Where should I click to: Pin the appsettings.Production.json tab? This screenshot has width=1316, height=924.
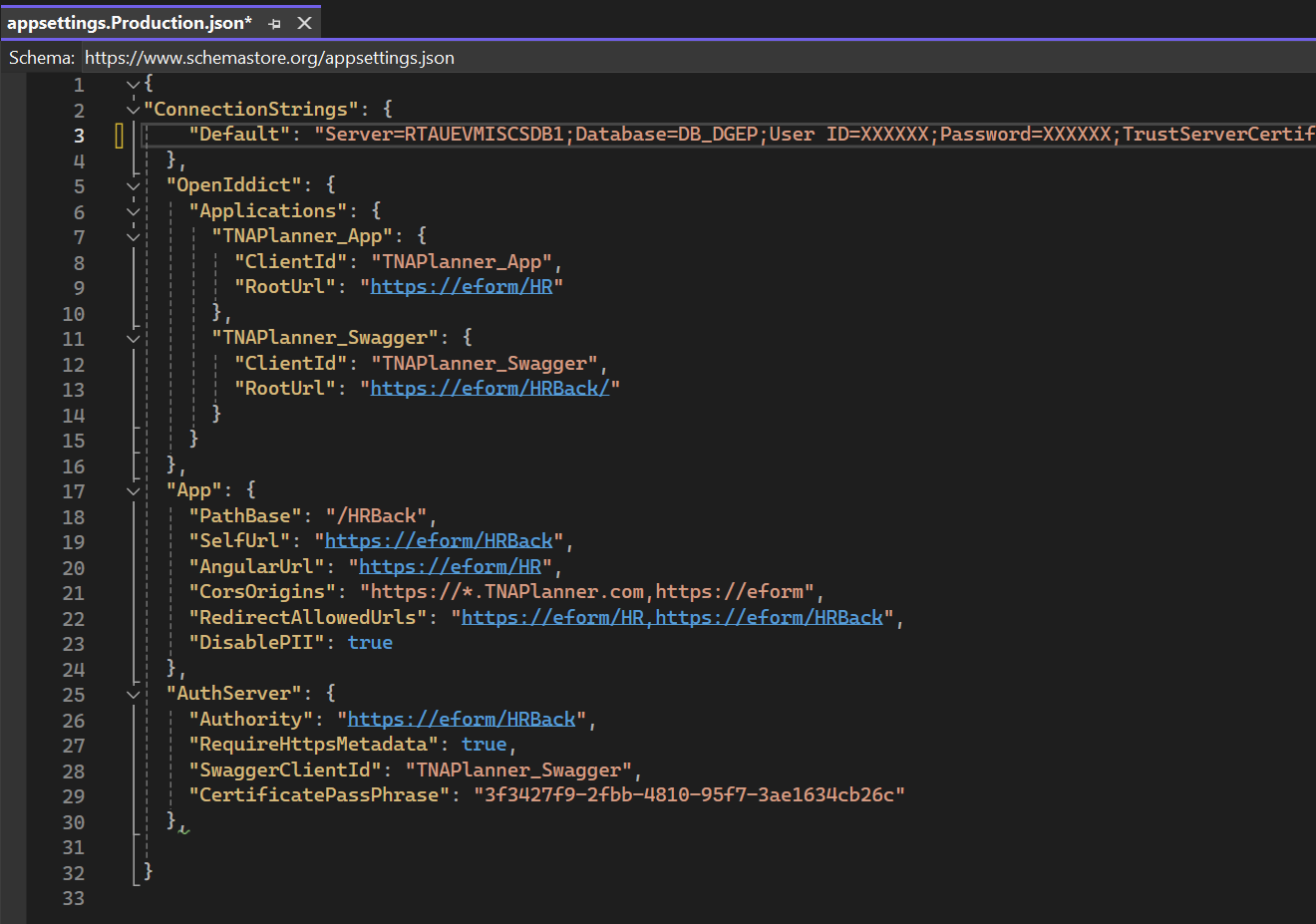pyautogui.click(x=275, y=23)
